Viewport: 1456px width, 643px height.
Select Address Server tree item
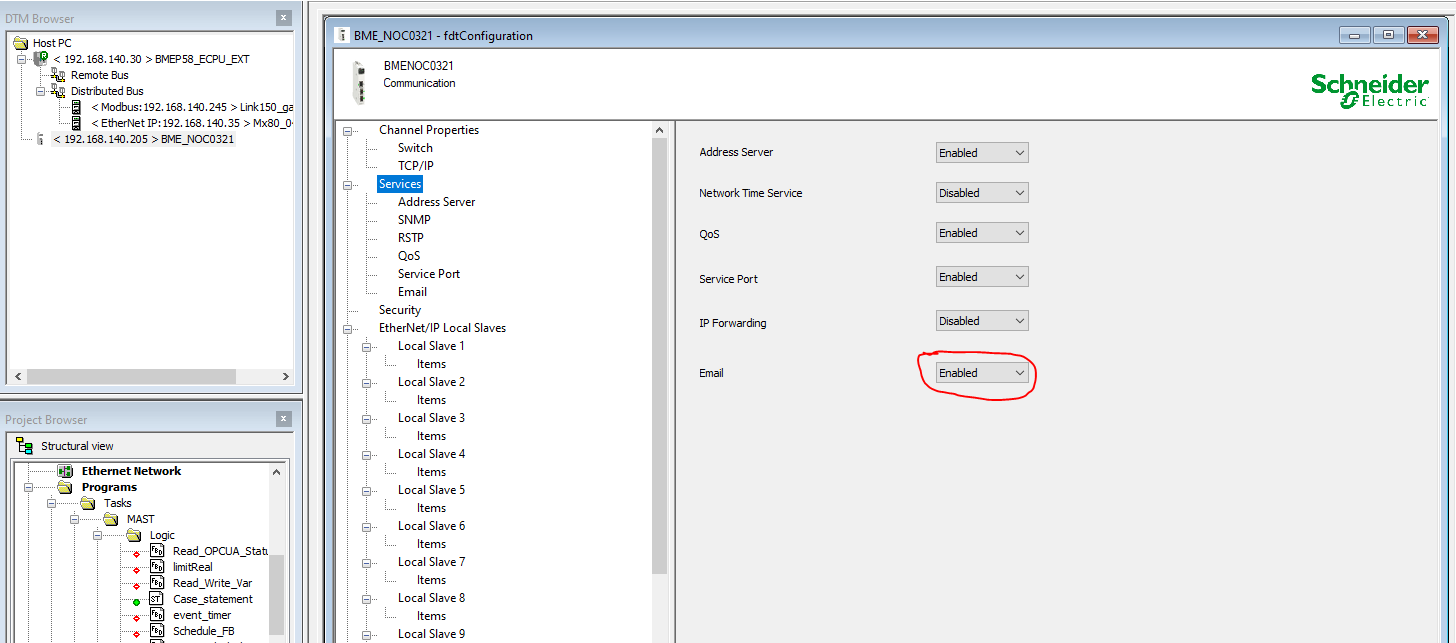[436, 202]
